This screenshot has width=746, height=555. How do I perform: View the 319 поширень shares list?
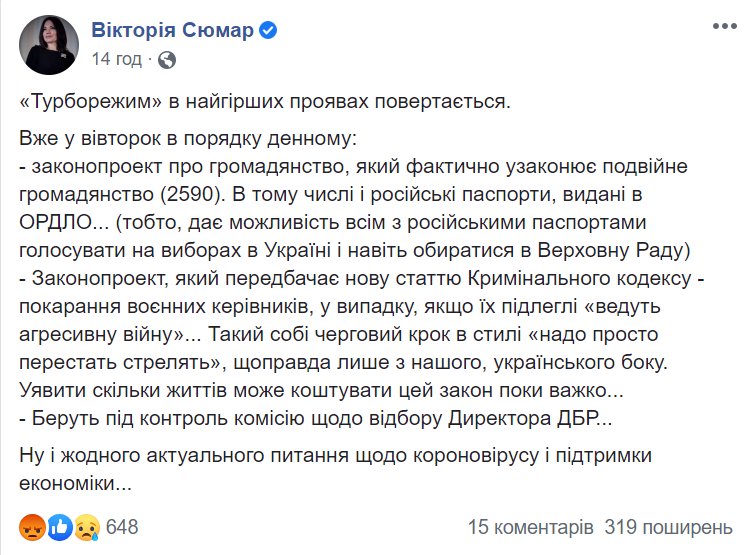coord(668,527)
